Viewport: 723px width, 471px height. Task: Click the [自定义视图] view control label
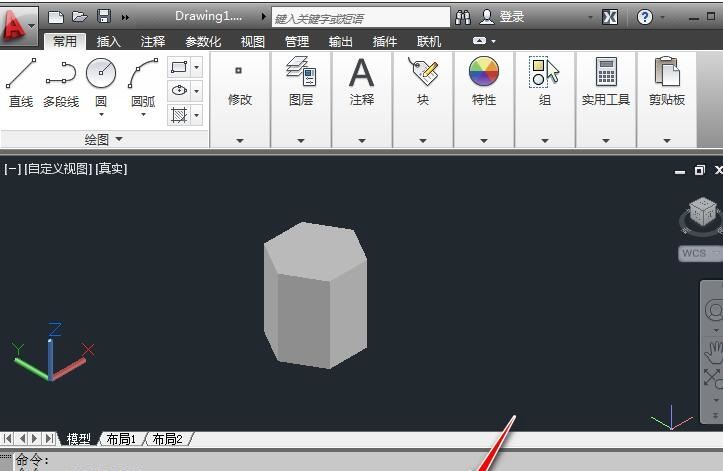pos(59,169)
